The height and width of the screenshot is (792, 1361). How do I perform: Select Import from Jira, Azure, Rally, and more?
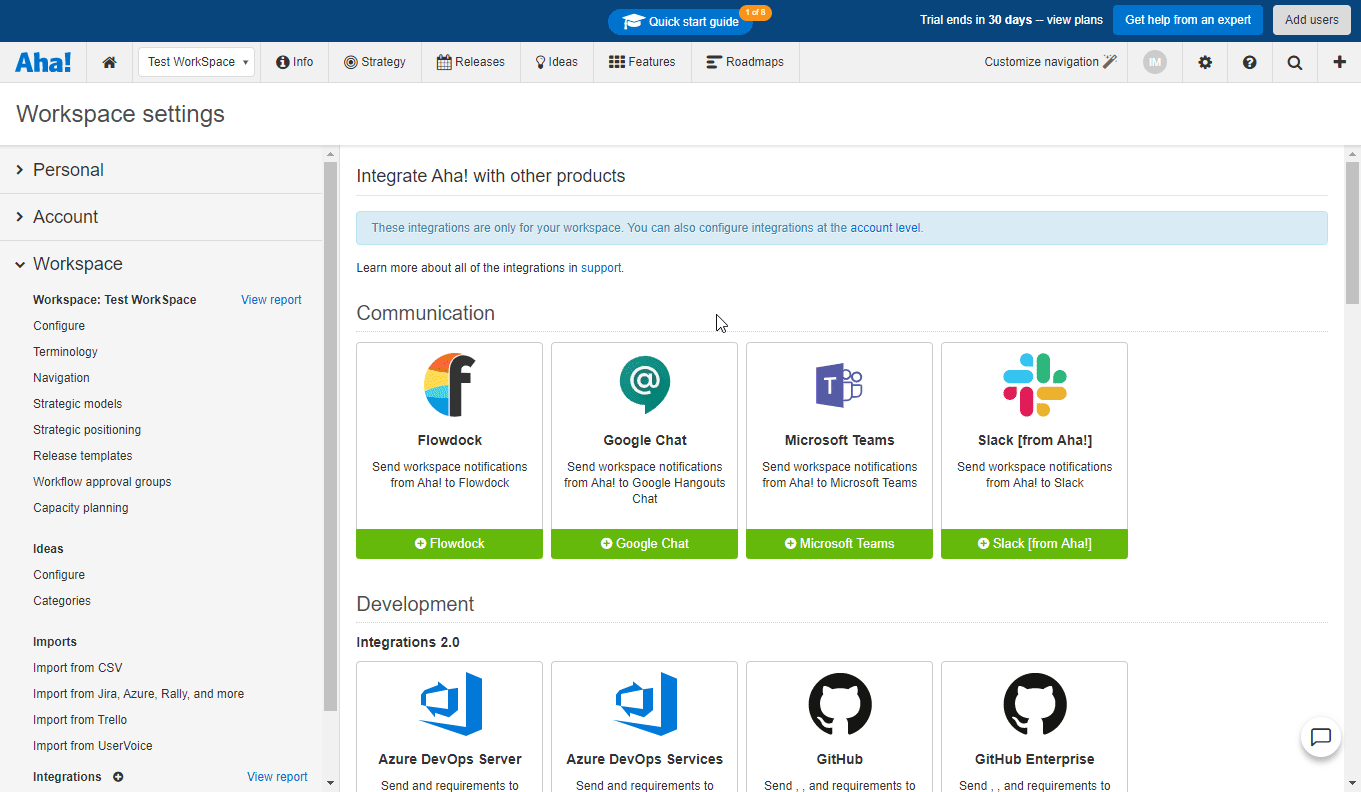point(138,694)
